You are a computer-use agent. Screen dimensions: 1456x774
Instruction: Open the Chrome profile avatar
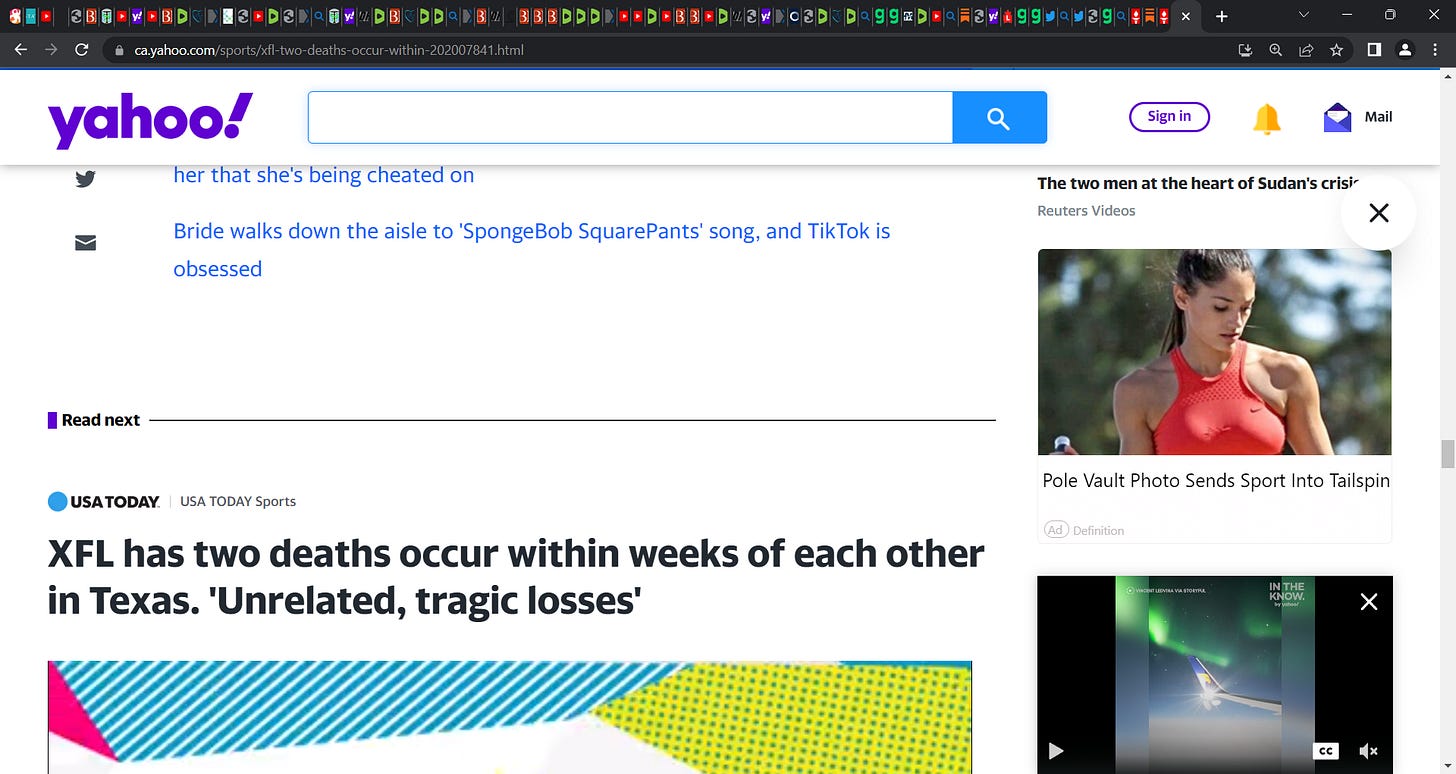1404,50
